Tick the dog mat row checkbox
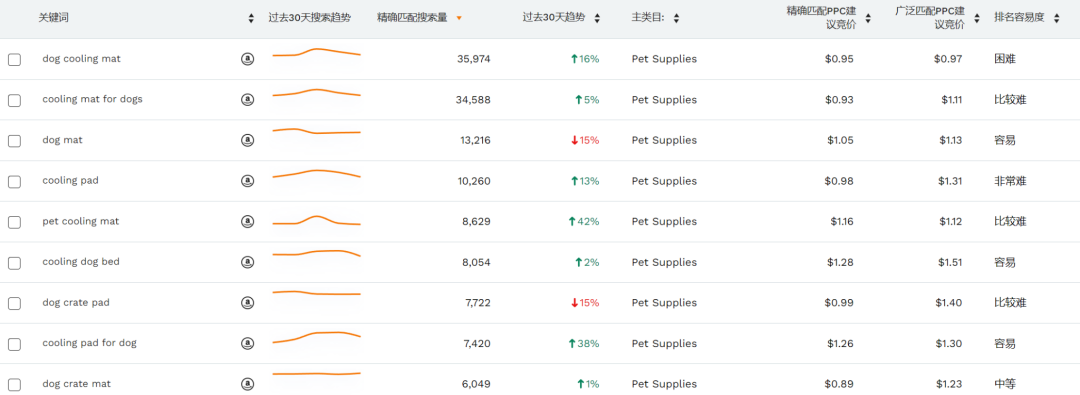The height and width of the screenshot is (395, 1080). pyautogui.click(x=14, y=141)
